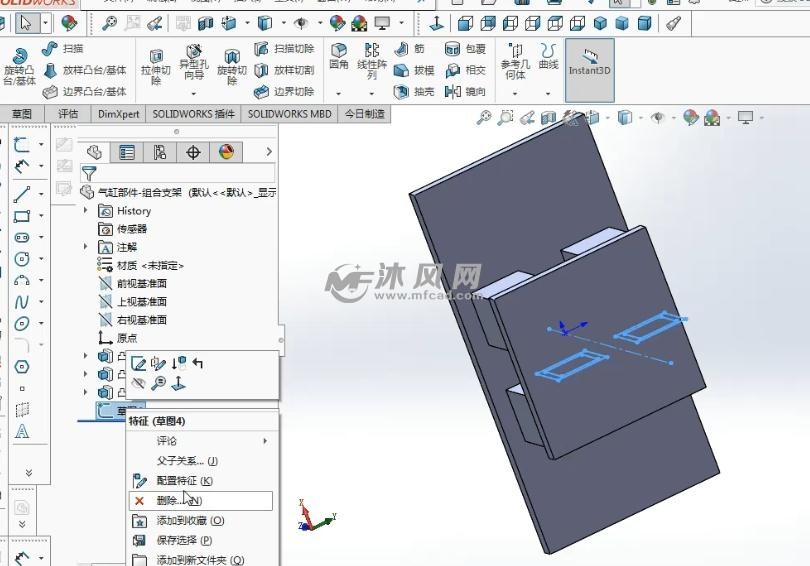The image size is (810, 566).
Task: Choose 添加到收藏 in context menu
Action: 201,521
